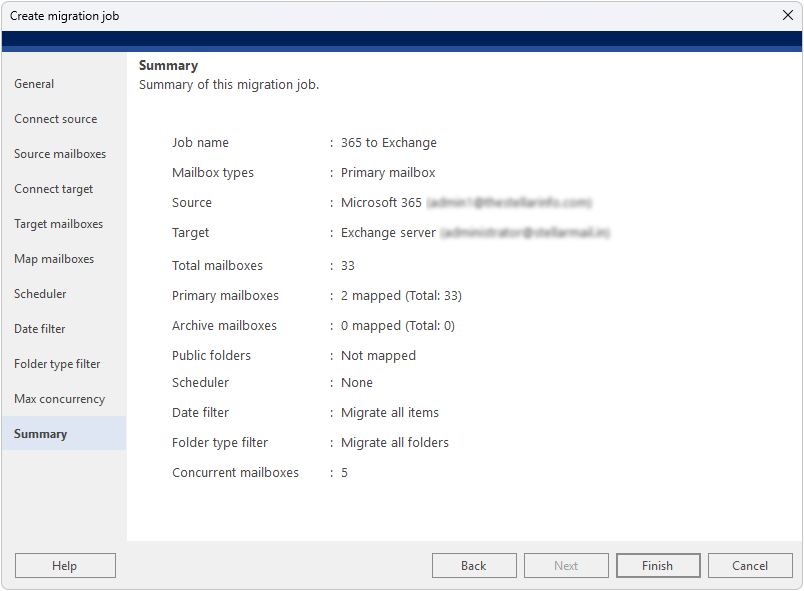Click '2 mapped (Total: 33)' value
Image resolution: width=804 pixels, height=591 pixels.
point(401,296)
